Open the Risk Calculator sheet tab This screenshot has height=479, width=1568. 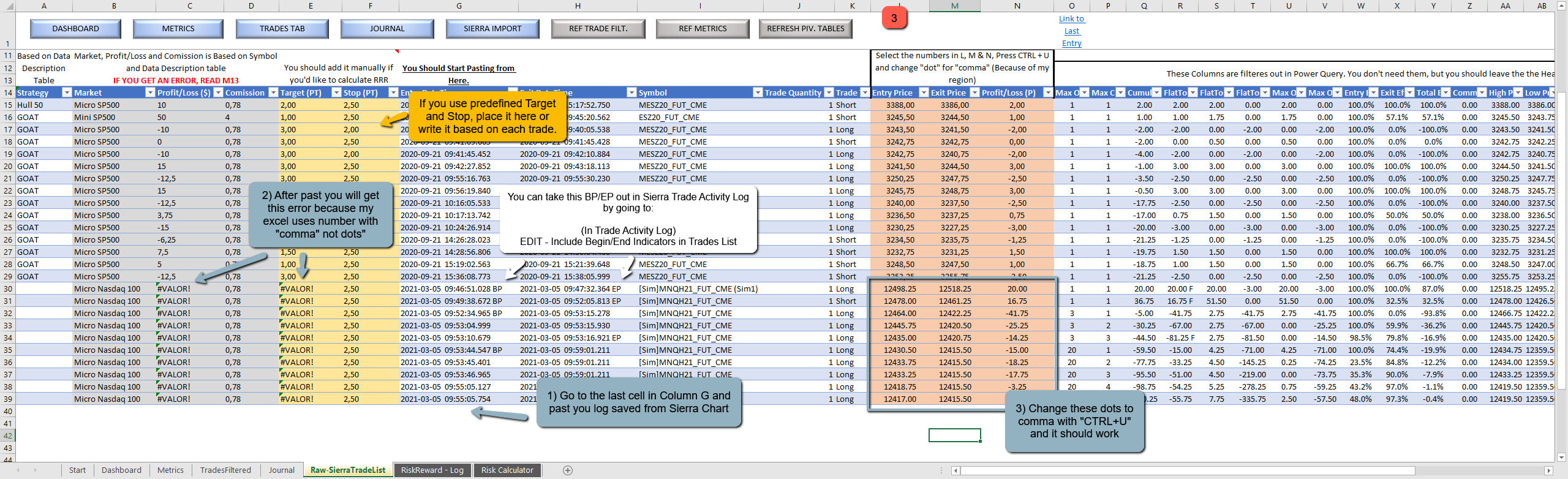(x=507, y=470)
